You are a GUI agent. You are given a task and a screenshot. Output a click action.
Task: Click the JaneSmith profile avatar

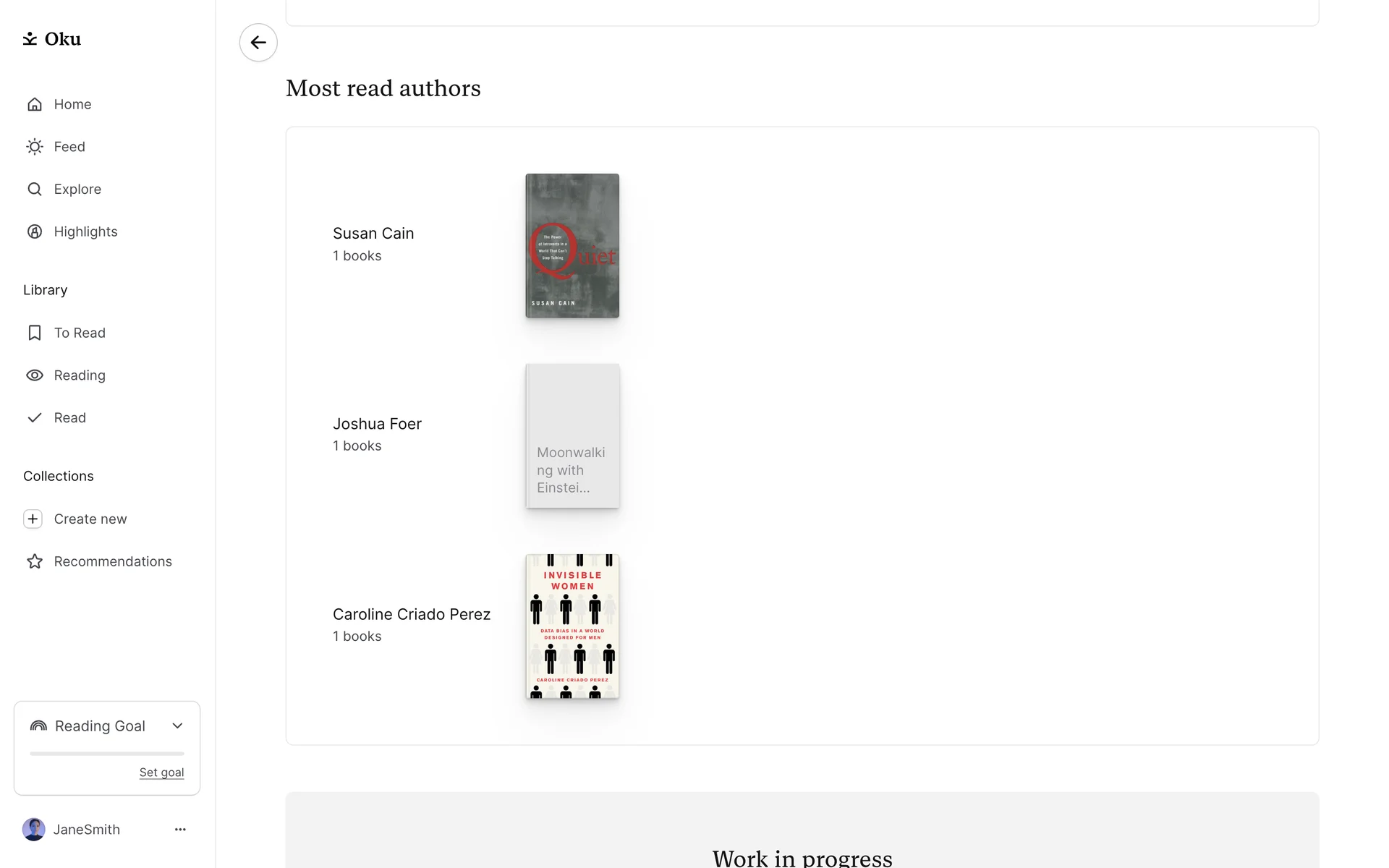pos(34,830)
